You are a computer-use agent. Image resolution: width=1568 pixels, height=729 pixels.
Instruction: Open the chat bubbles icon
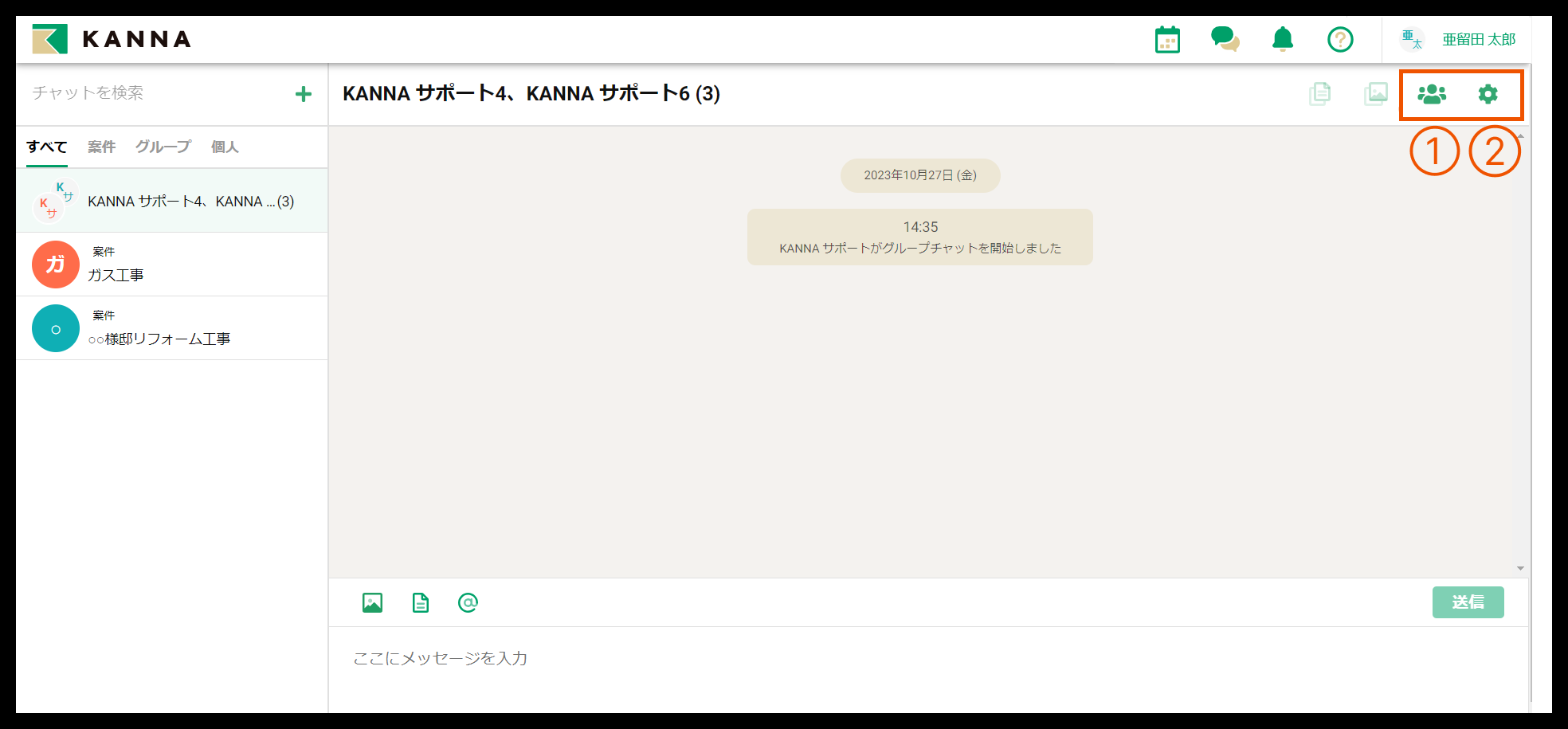1225,39
